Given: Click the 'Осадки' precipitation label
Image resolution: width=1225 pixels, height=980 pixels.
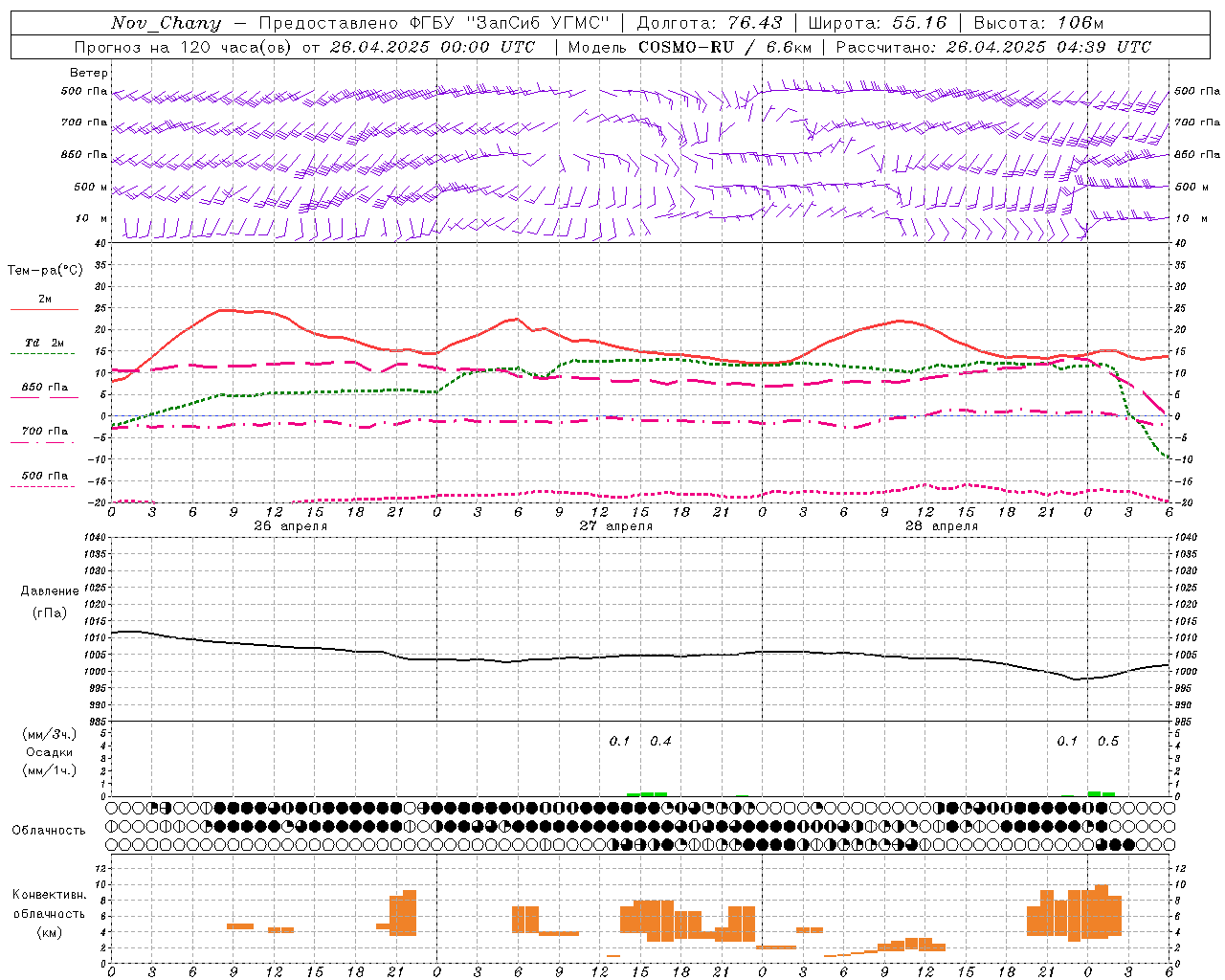Looking at the screenshot, I should pos(49,752).
